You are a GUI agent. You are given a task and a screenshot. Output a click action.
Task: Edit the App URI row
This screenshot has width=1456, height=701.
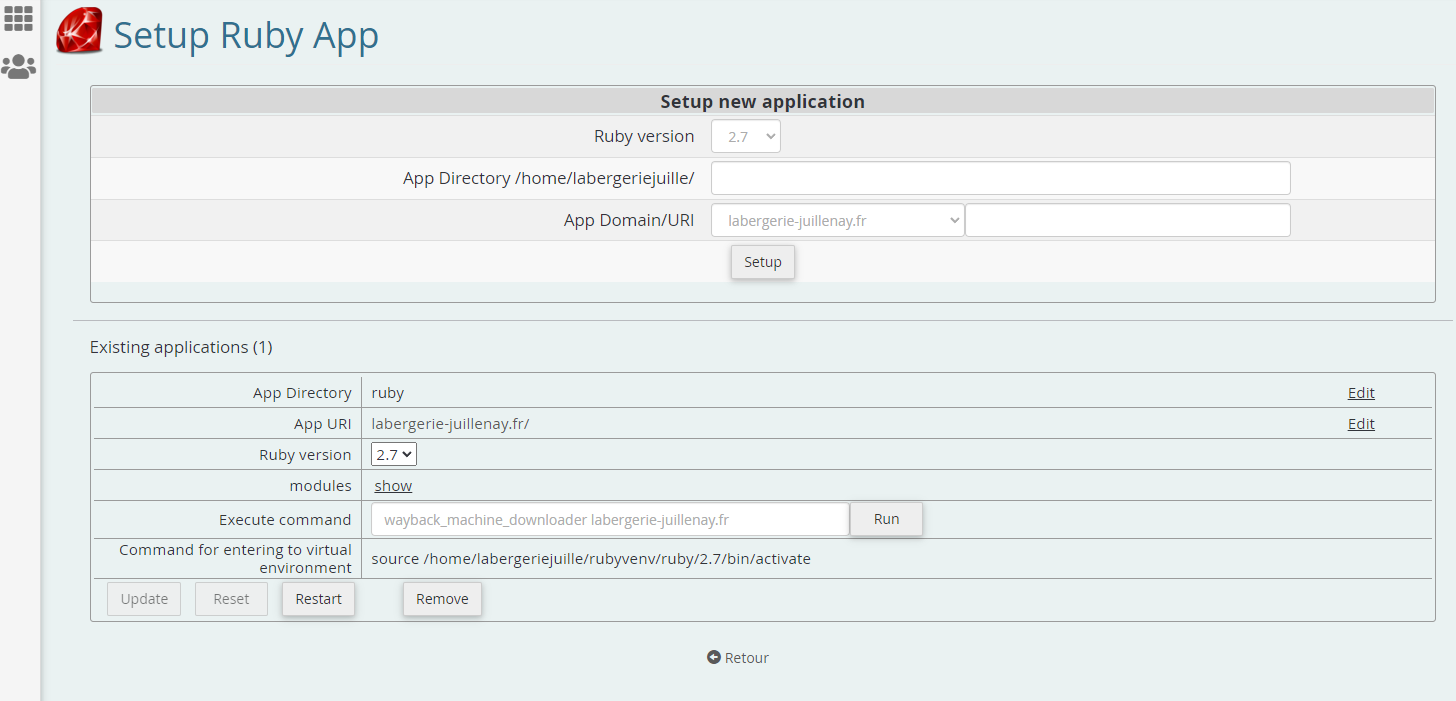point(1361,424)
